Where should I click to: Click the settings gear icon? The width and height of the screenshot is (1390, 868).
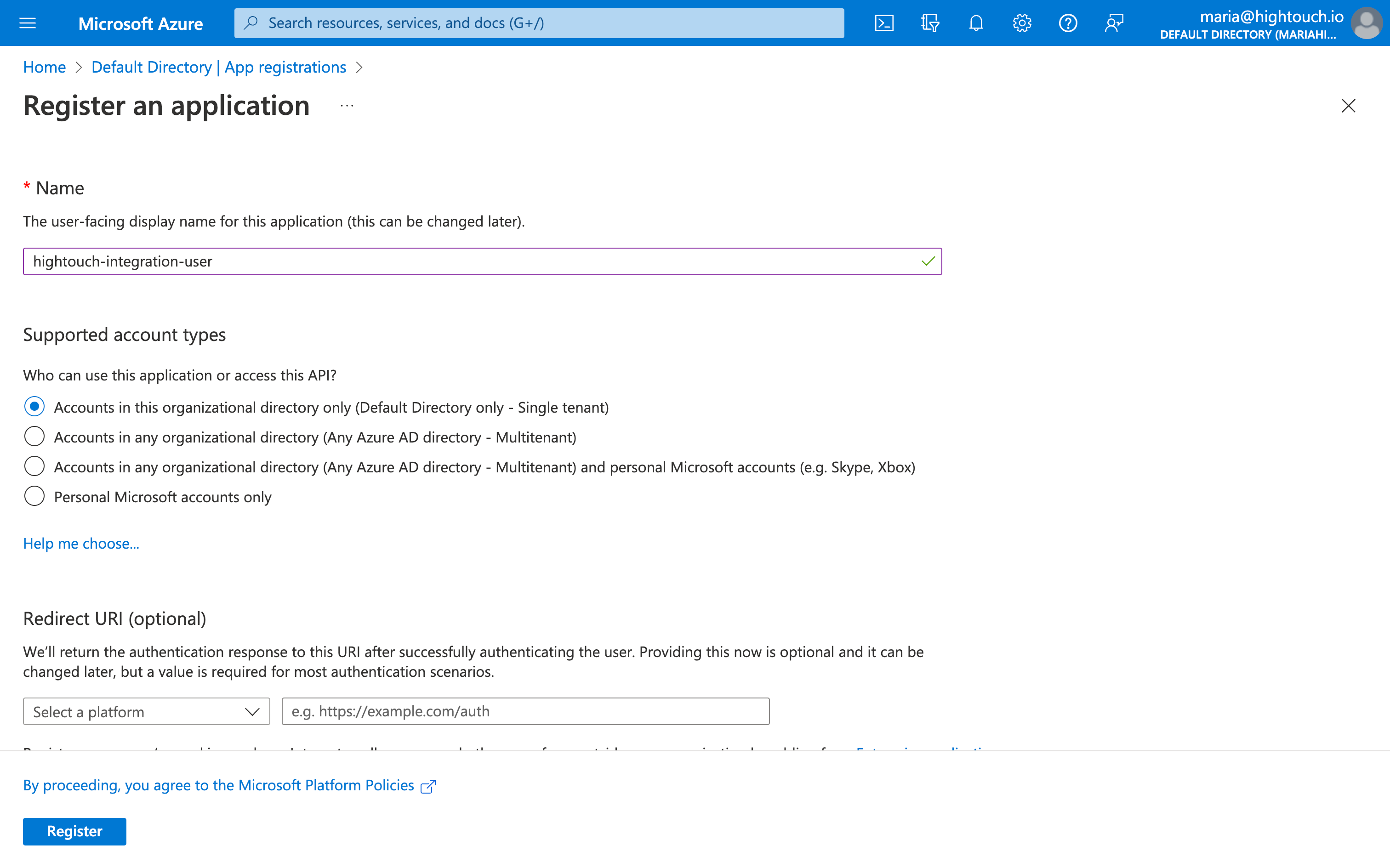coord(1021,22)
